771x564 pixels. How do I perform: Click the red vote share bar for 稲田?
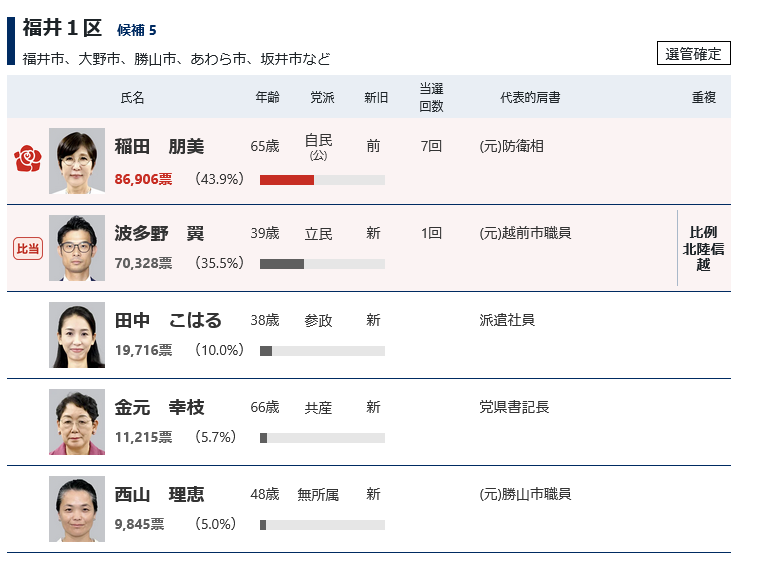point(287,180)
